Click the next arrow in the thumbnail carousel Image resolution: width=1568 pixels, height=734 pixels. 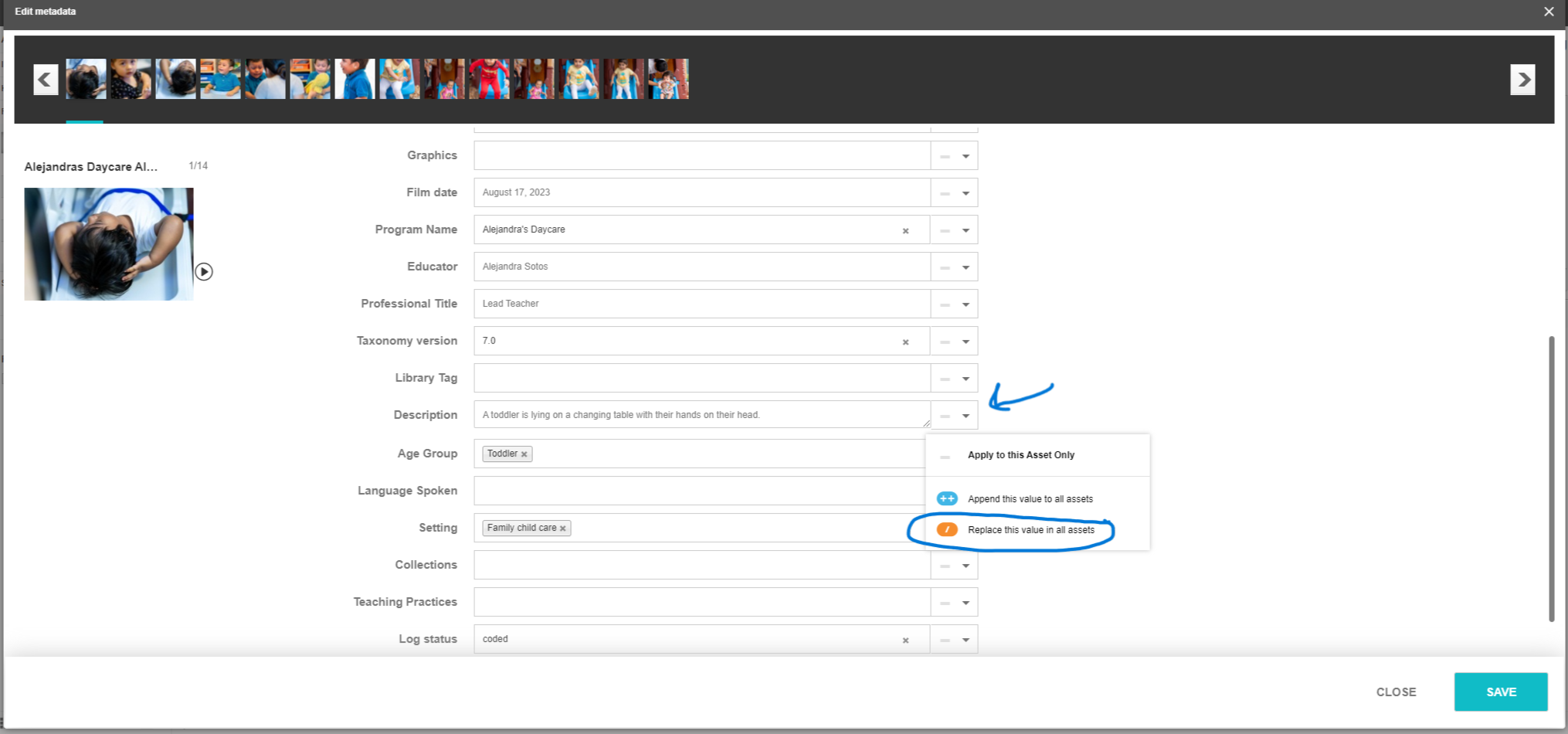1521,79
